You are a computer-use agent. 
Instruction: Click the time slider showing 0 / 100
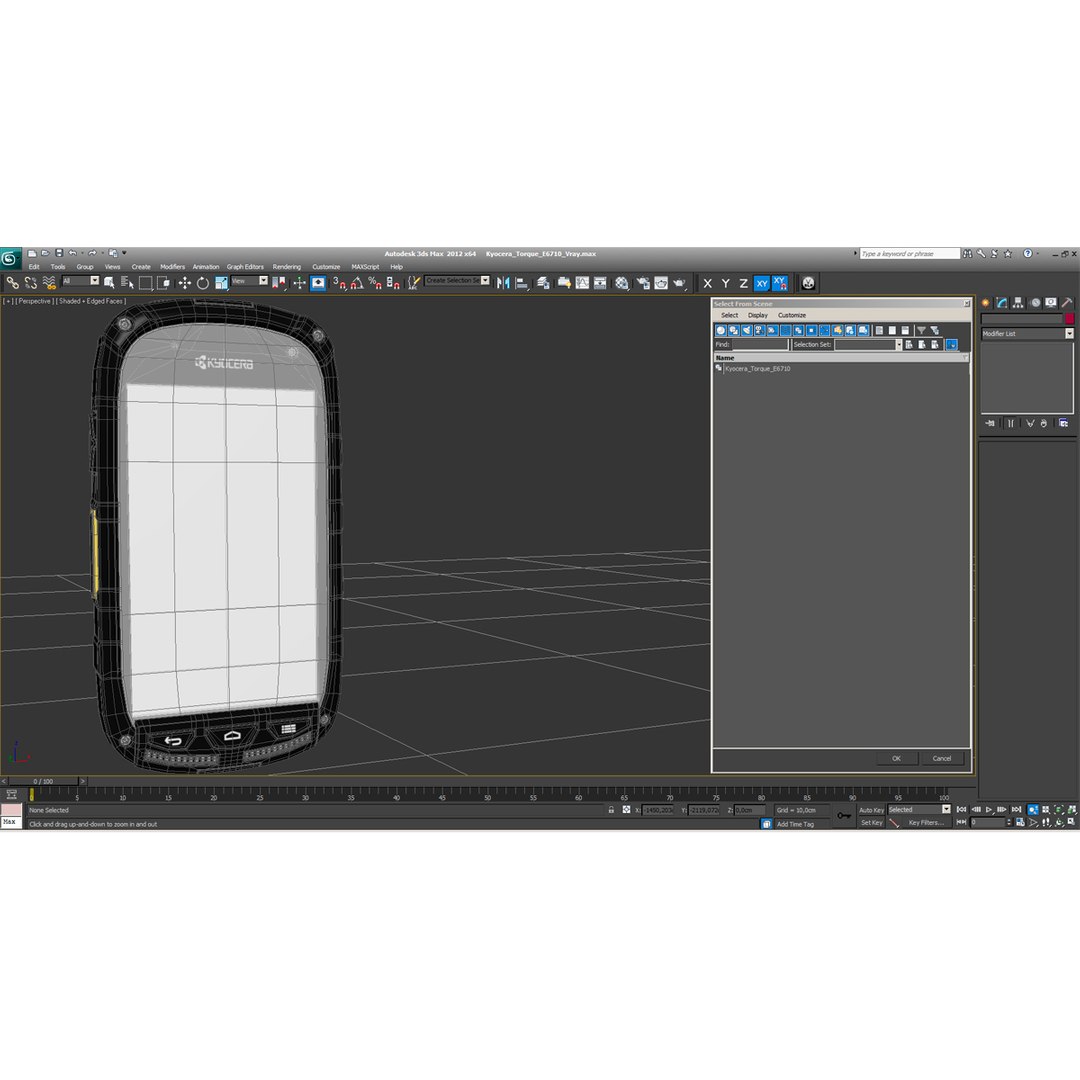tap(43, 781)
